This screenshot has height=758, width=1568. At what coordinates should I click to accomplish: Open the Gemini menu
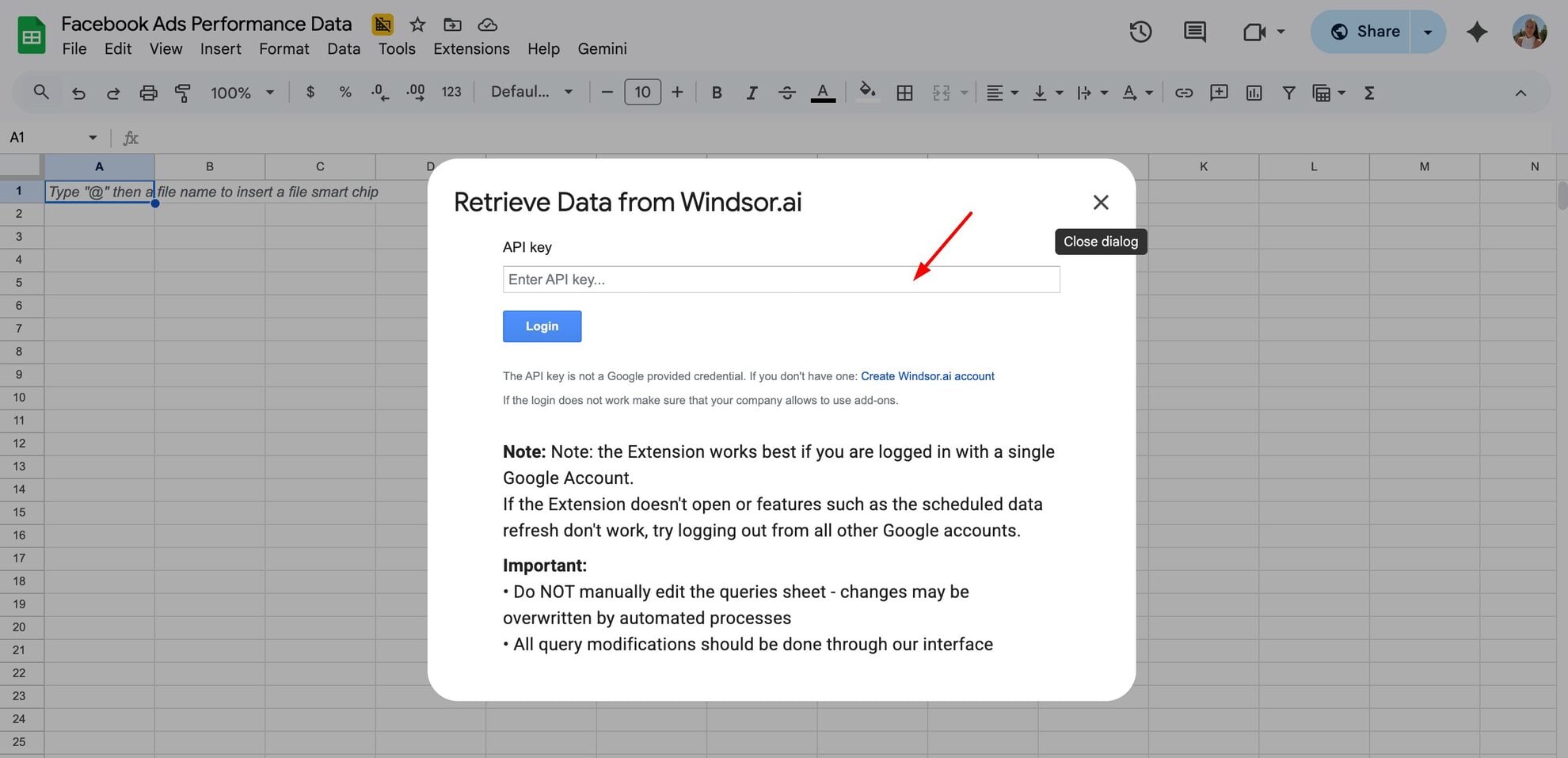pos(602,48)
